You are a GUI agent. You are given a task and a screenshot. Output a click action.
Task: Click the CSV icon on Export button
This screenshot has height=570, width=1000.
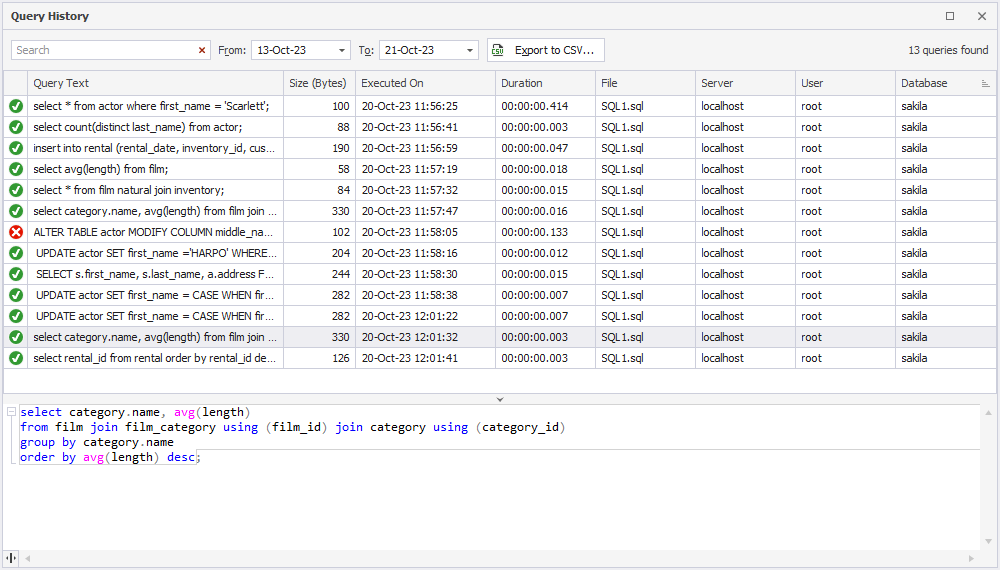tap(498, 50)
